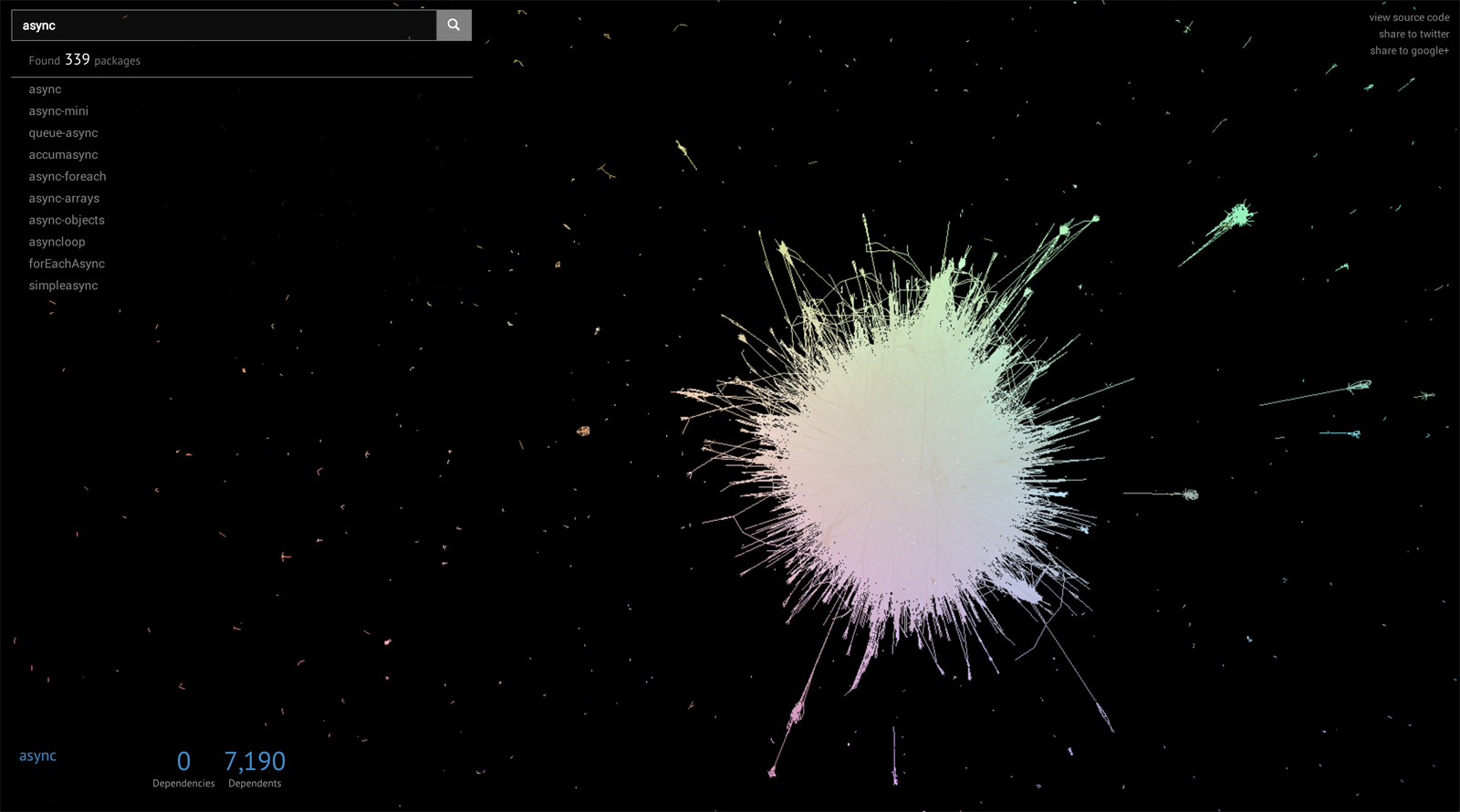Click share to google+ link

point(1409,50)
